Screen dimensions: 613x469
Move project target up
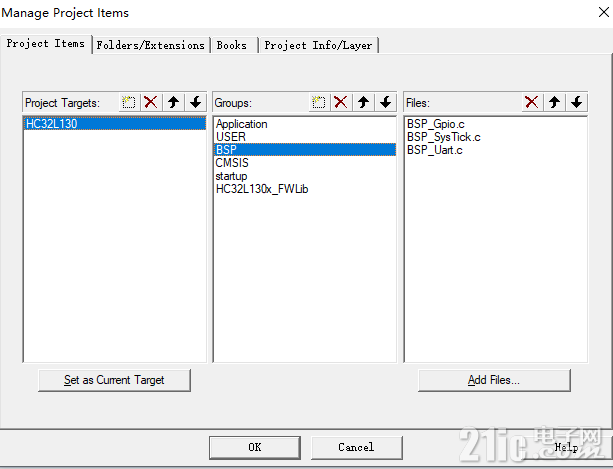tap(174, 103)
